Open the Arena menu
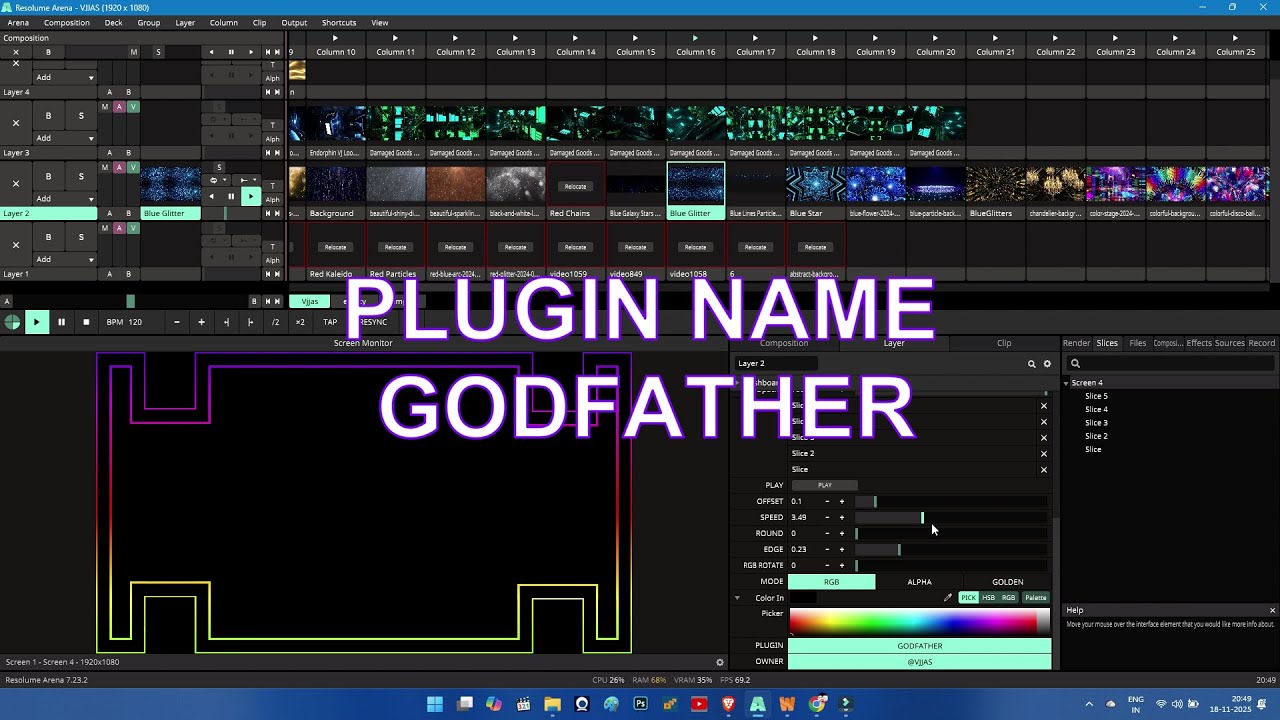Screen dimensions: 1280x720 (x=18, y=22)
